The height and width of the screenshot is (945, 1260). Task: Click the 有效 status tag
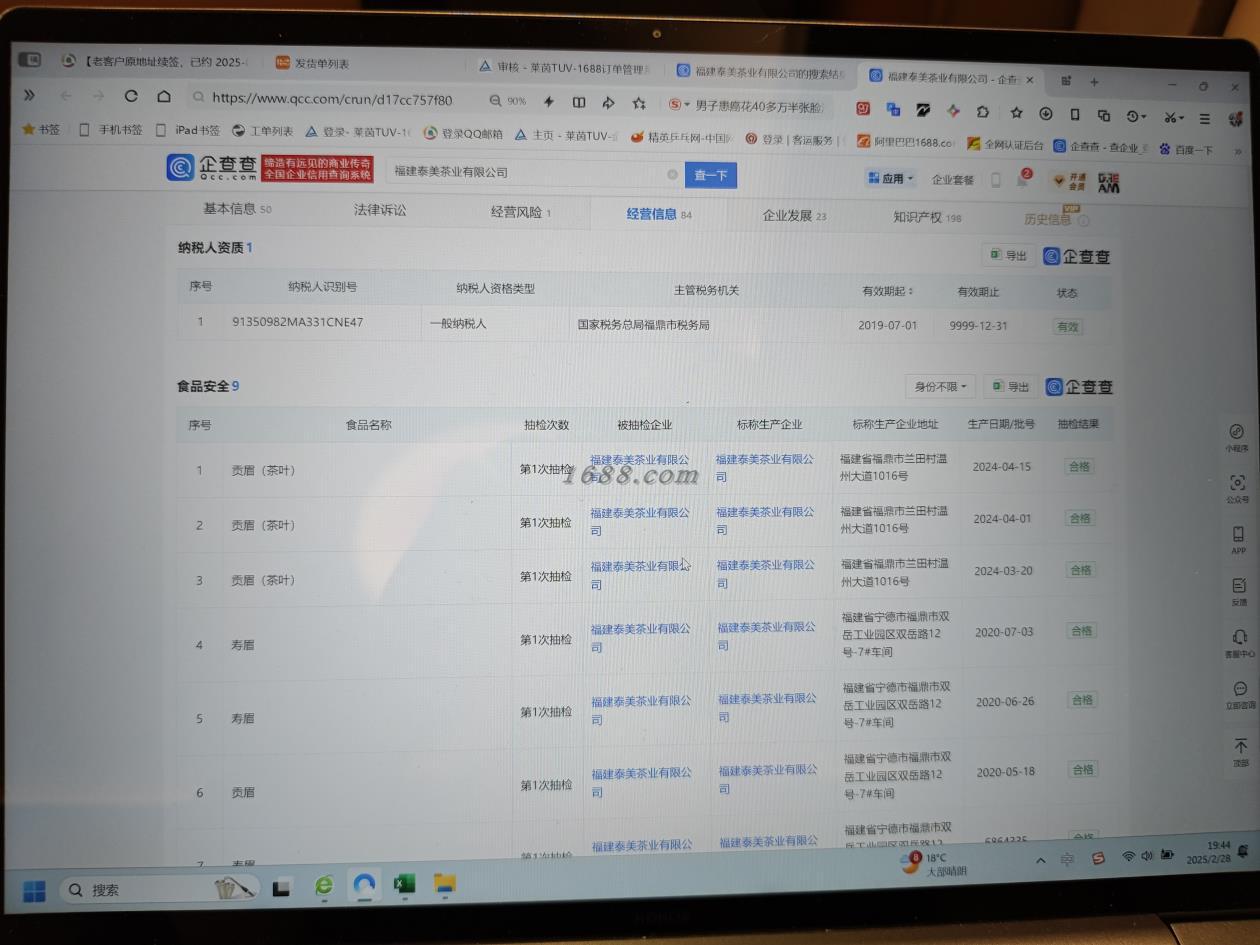(x=1068, y=326)
